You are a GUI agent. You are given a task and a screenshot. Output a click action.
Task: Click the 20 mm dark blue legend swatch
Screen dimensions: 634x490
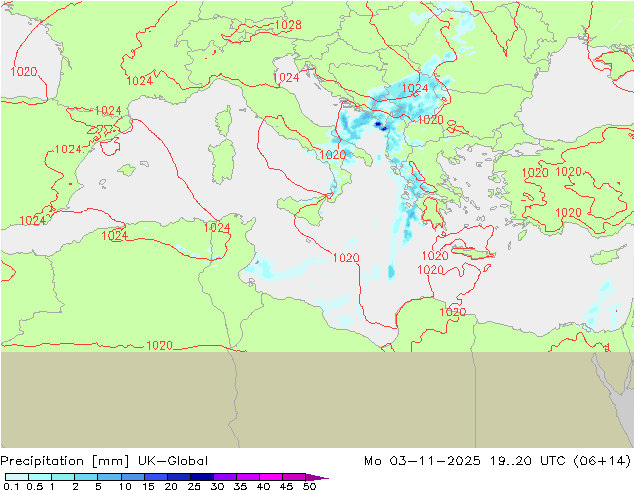pos(179,477)
